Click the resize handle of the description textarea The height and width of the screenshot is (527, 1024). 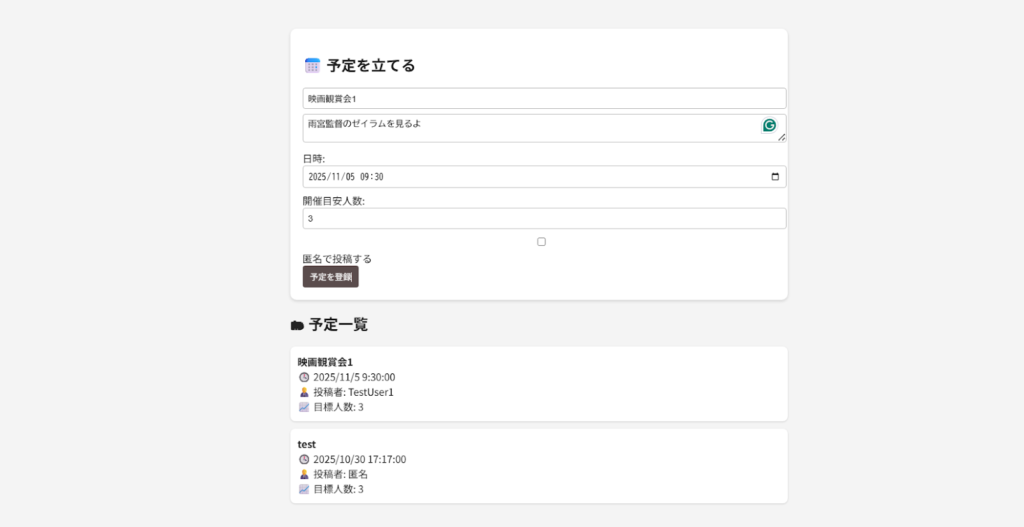pos(782,138)
